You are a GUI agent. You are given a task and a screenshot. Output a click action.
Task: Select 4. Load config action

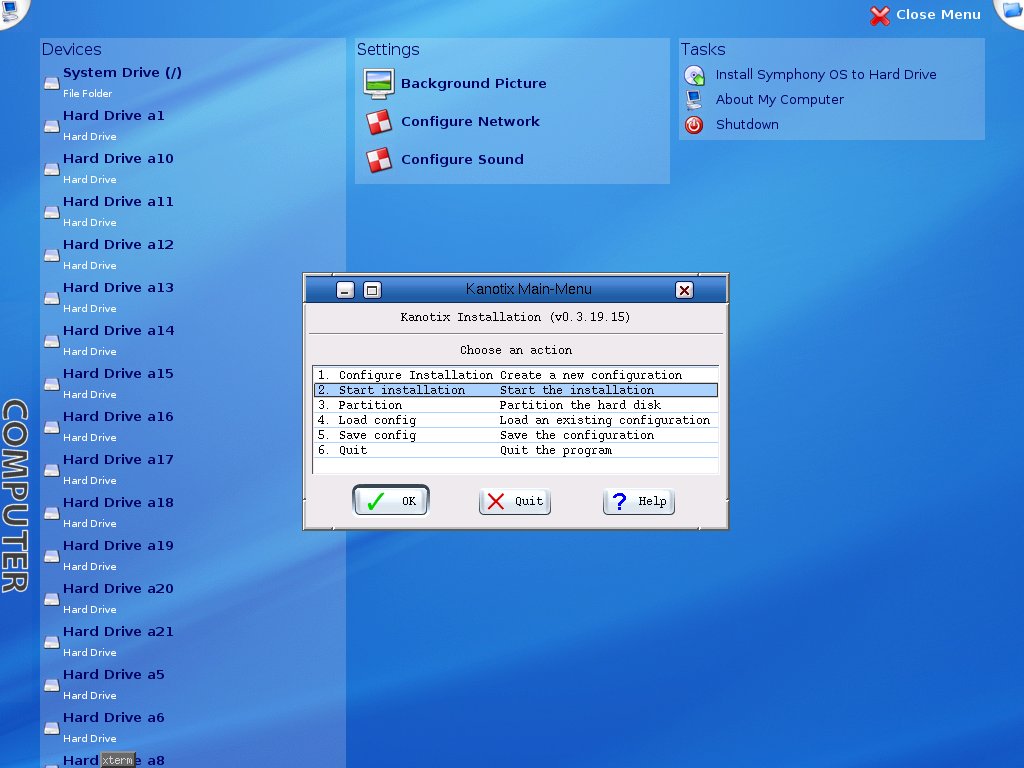coord(516,420)
